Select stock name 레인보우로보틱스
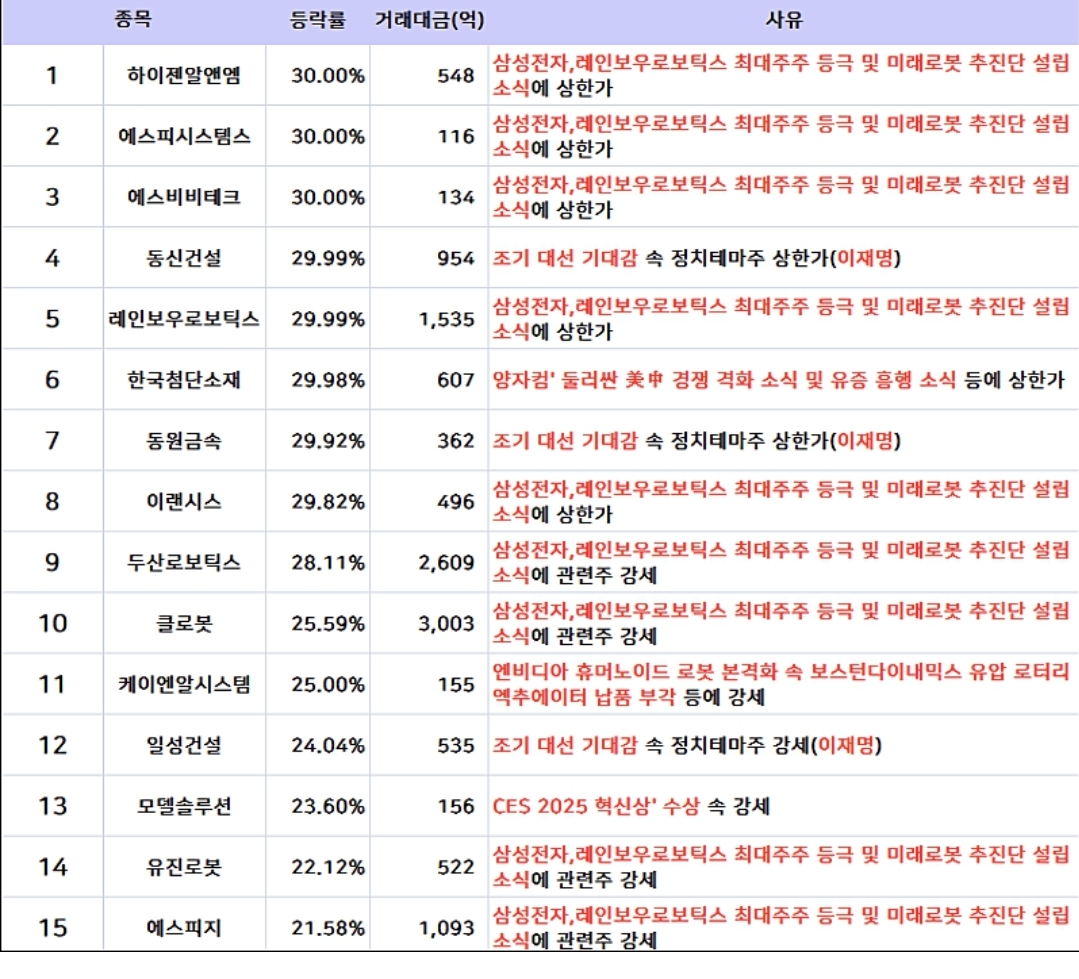This screenshot has width=1079, height=979. [184, 319]
